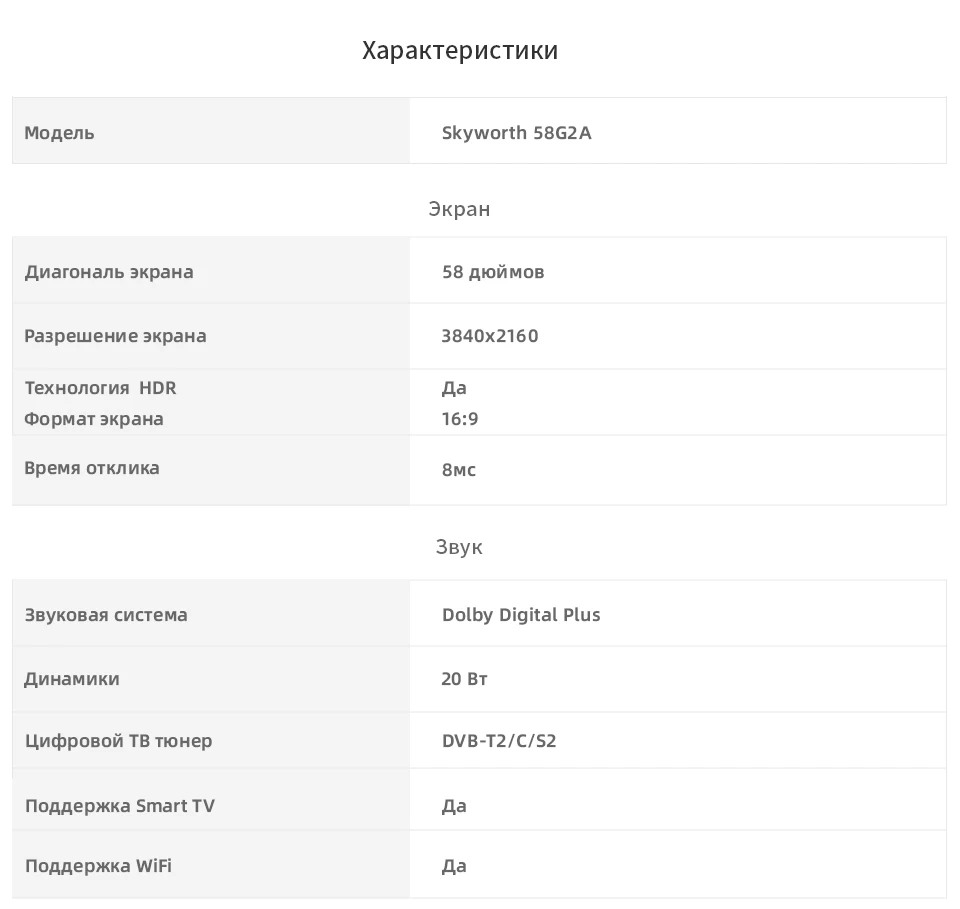
Task: Click the DVB-T2/C/S2 tuner value
Action: point(499,741)
